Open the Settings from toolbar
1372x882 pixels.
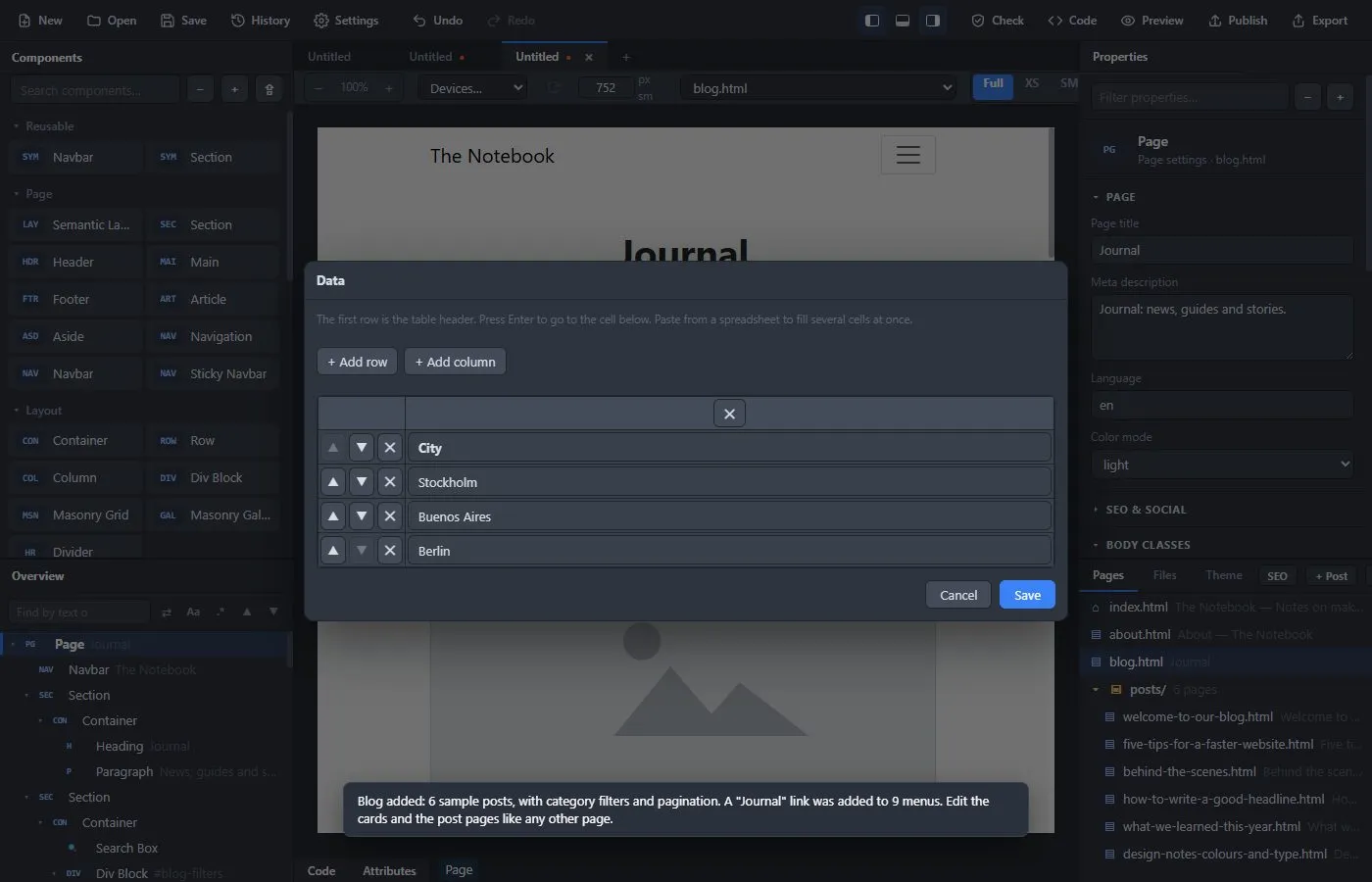pyautogui.click(x=346, y=21)
